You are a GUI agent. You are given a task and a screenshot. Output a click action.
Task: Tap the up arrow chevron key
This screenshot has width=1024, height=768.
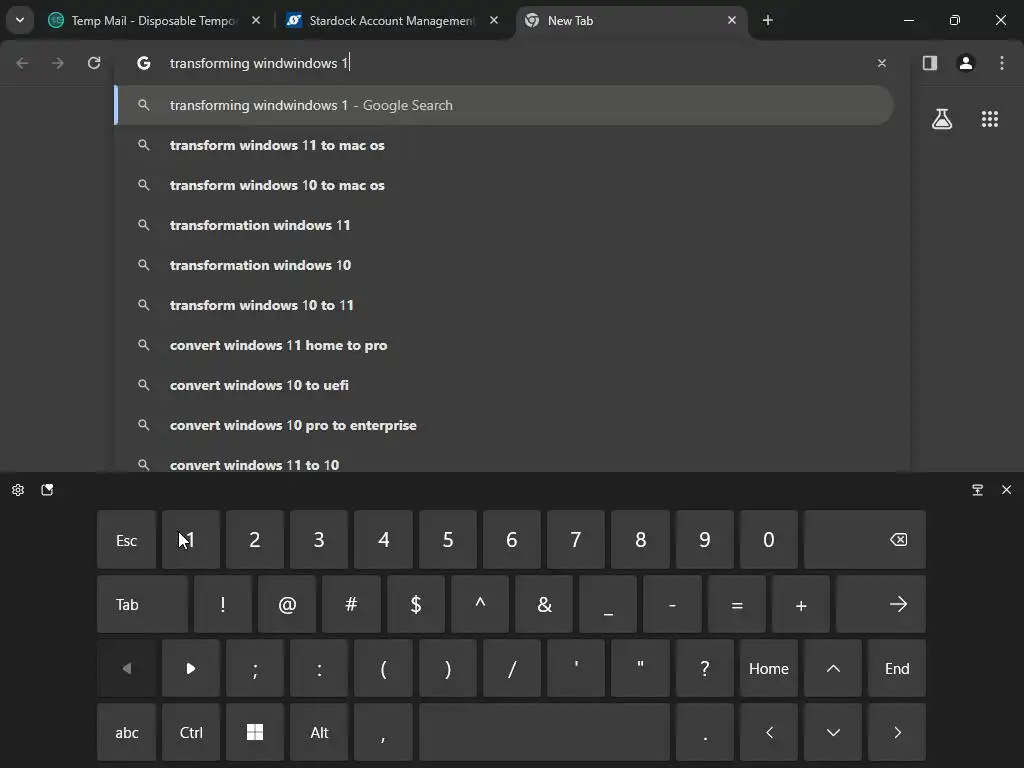click(x=833, y=668)
